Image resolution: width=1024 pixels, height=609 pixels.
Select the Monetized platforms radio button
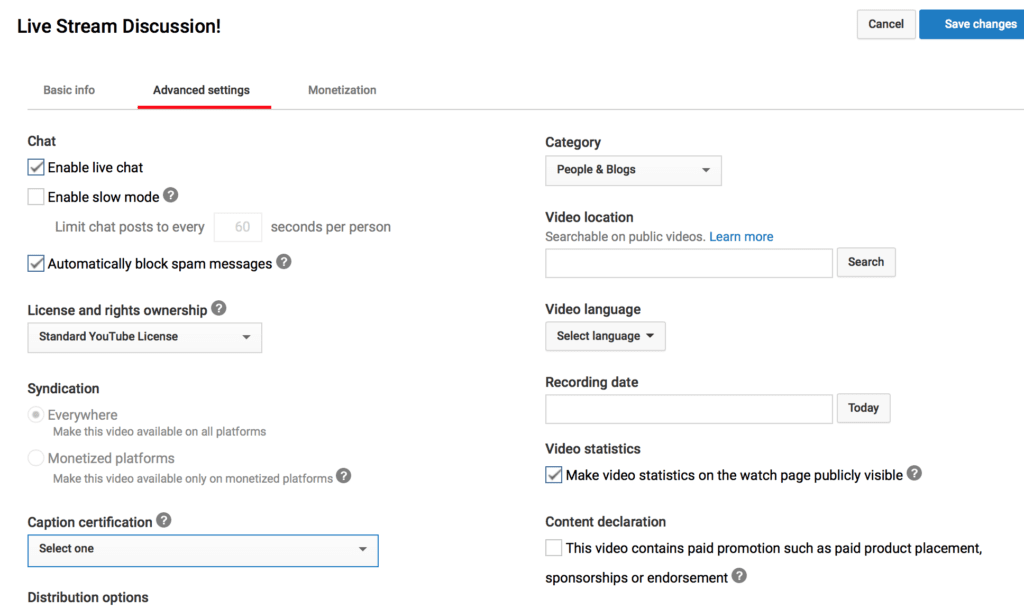coord(36,458)
